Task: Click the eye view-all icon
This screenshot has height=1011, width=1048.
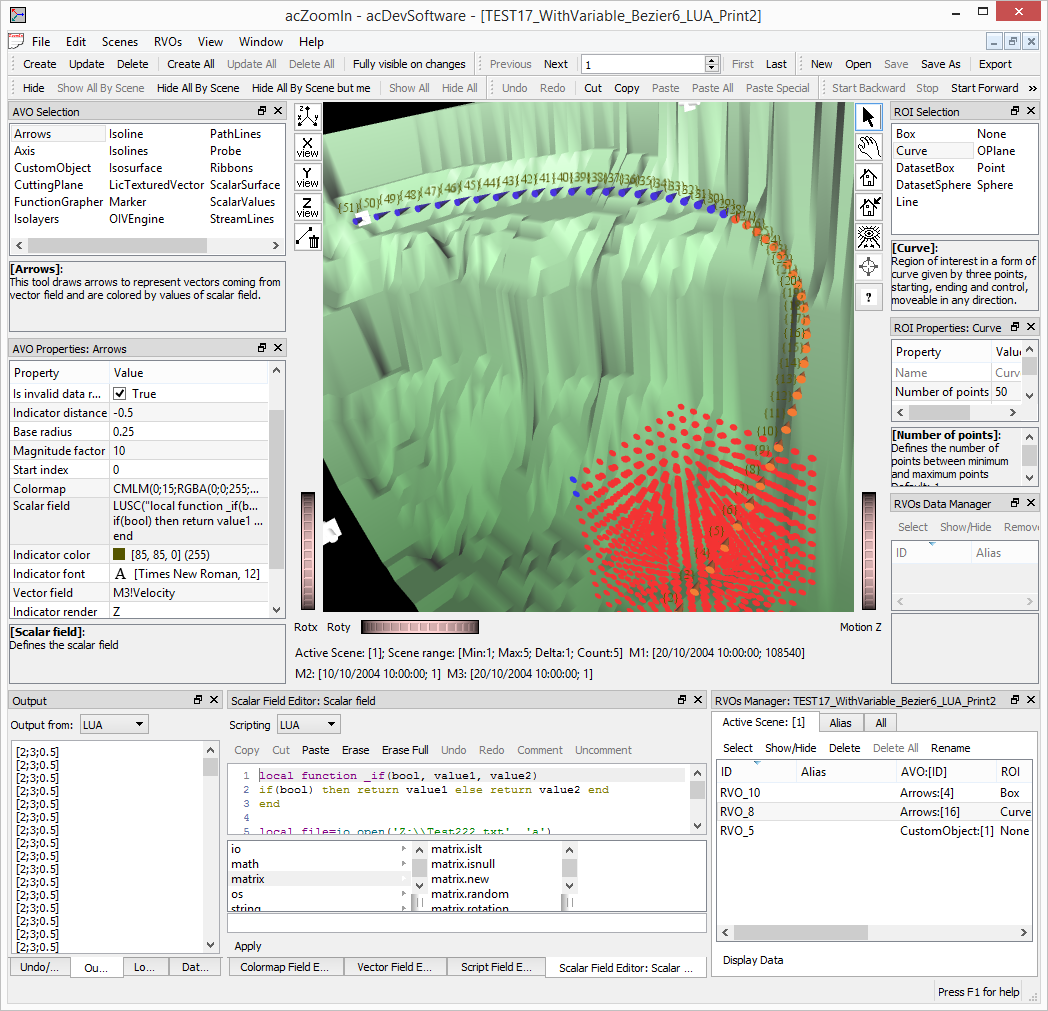Action: pyautogui.click(x=869, y=236)
